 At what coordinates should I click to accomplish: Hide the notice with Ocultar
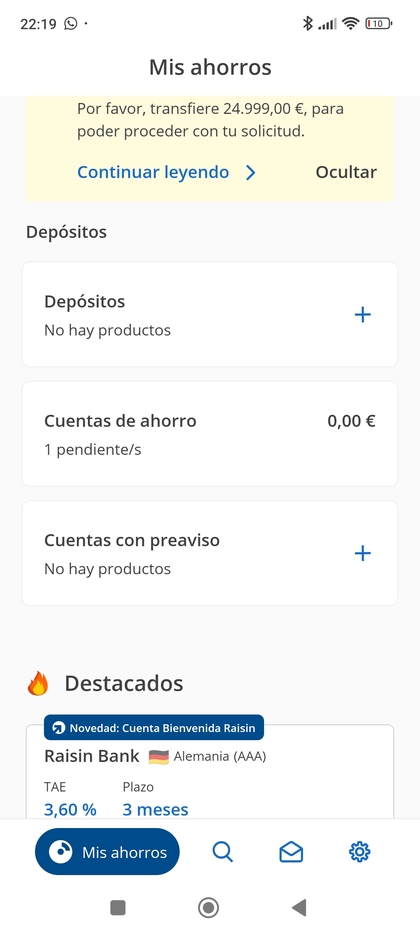click(x=346, y=172)
